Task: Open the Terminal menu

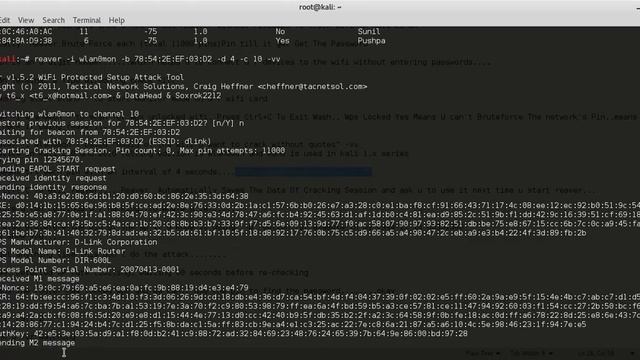Action: [87, 20]
